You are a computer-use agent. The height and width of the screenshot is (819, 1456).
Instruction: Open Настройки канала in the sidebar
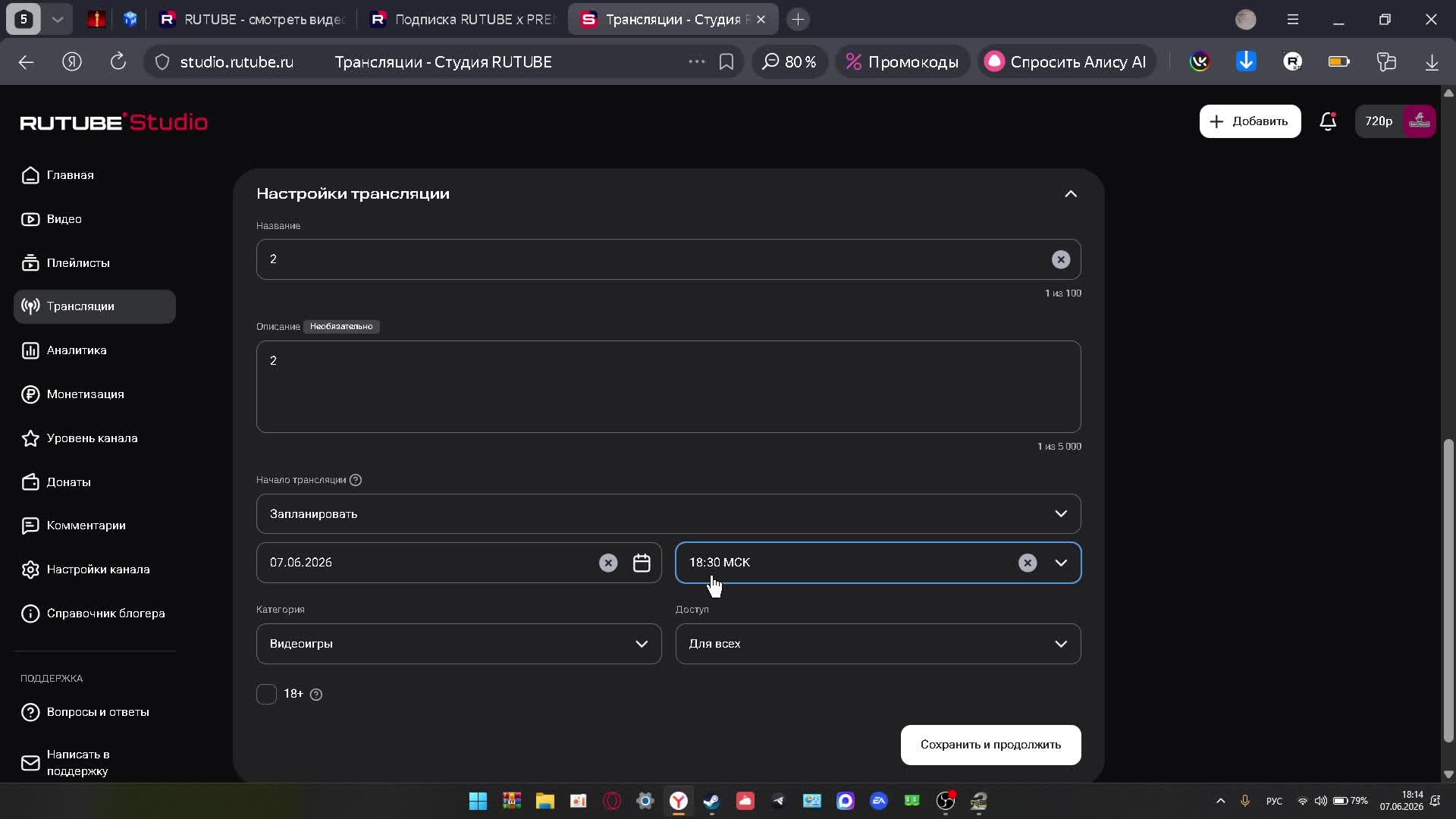(95, 570)
